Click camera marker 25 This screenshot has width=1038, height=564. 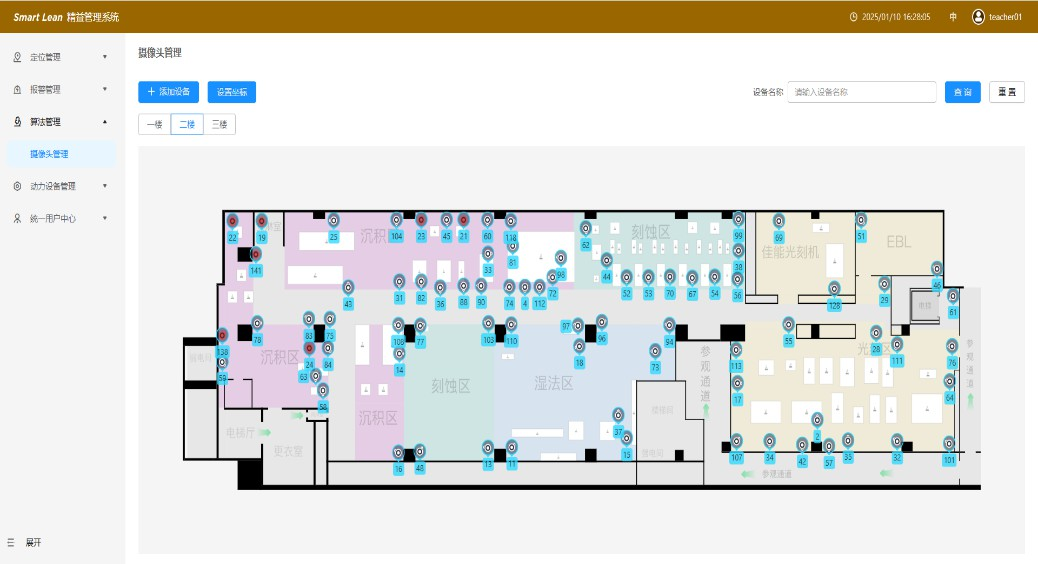334,221
